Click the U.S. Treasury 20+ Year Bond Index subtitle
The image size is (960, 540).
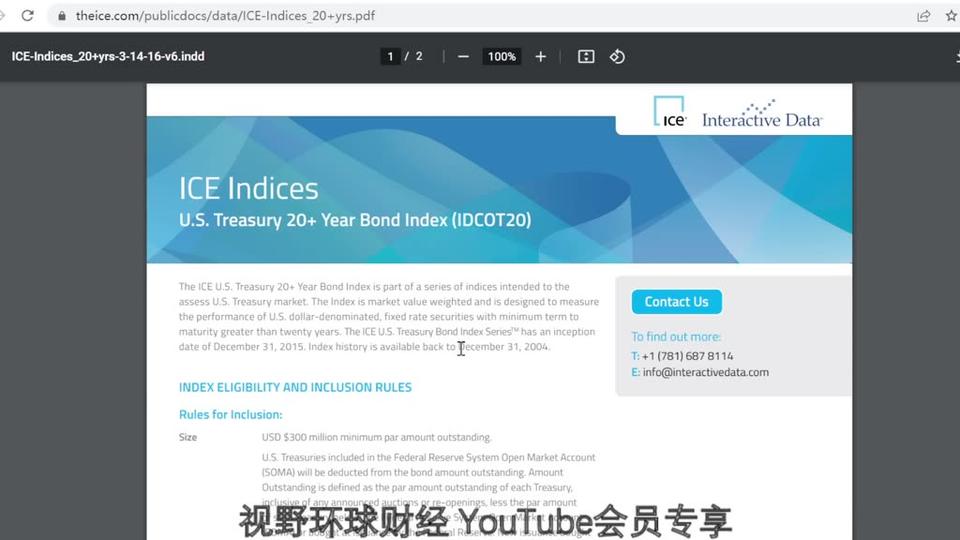tap(355, 220)
